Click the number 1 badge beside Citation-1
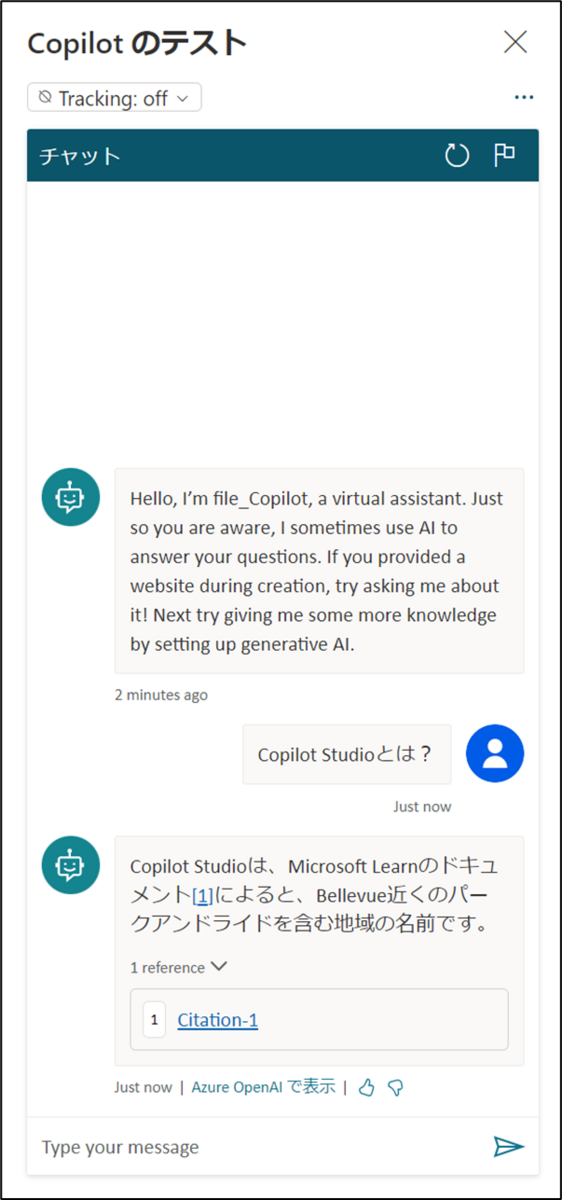Viewport: 562px width, 1200px height. coord(155,1020)
